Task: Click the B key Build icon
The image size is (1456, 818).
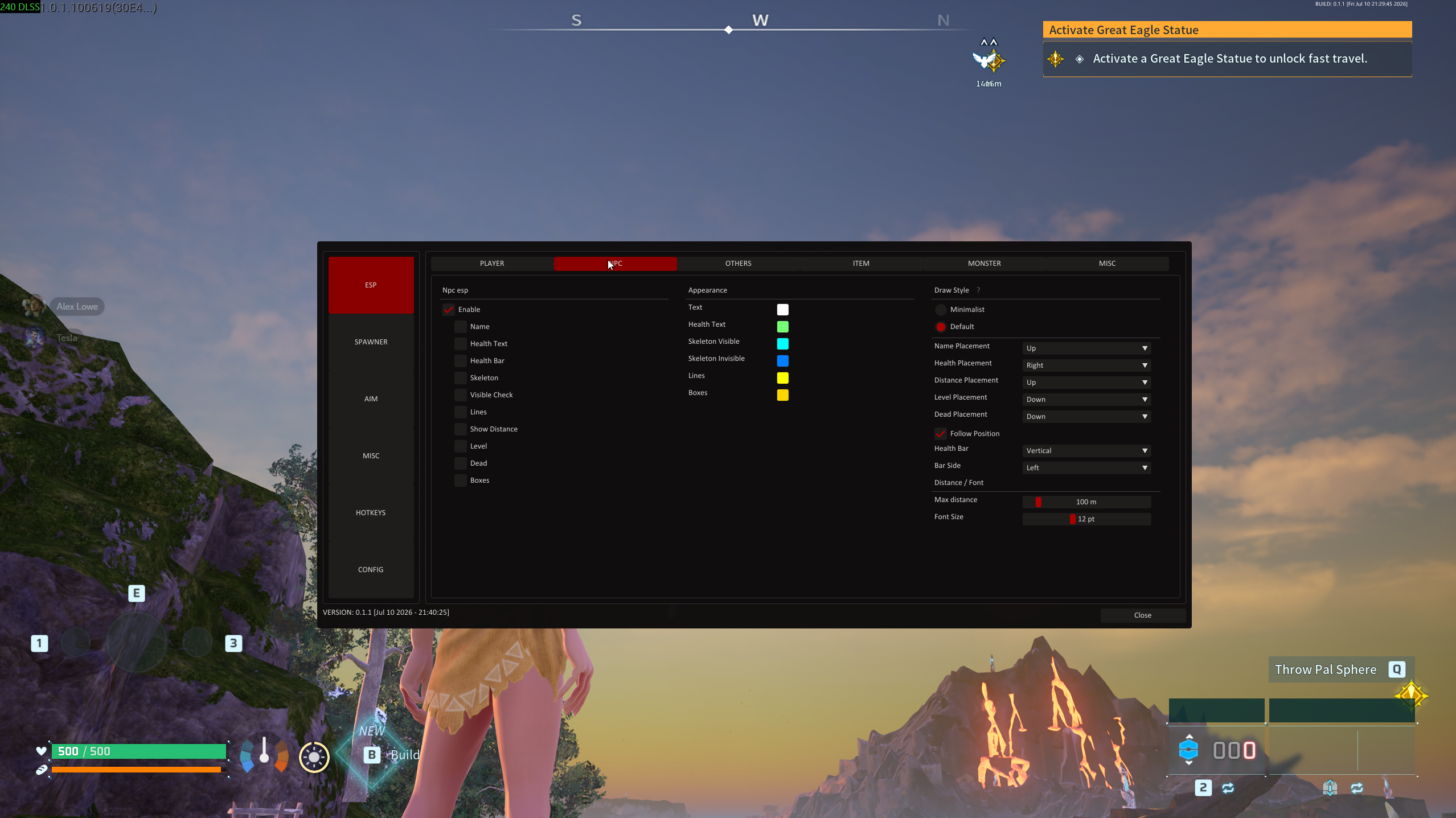Action: (x=372, y=755)
